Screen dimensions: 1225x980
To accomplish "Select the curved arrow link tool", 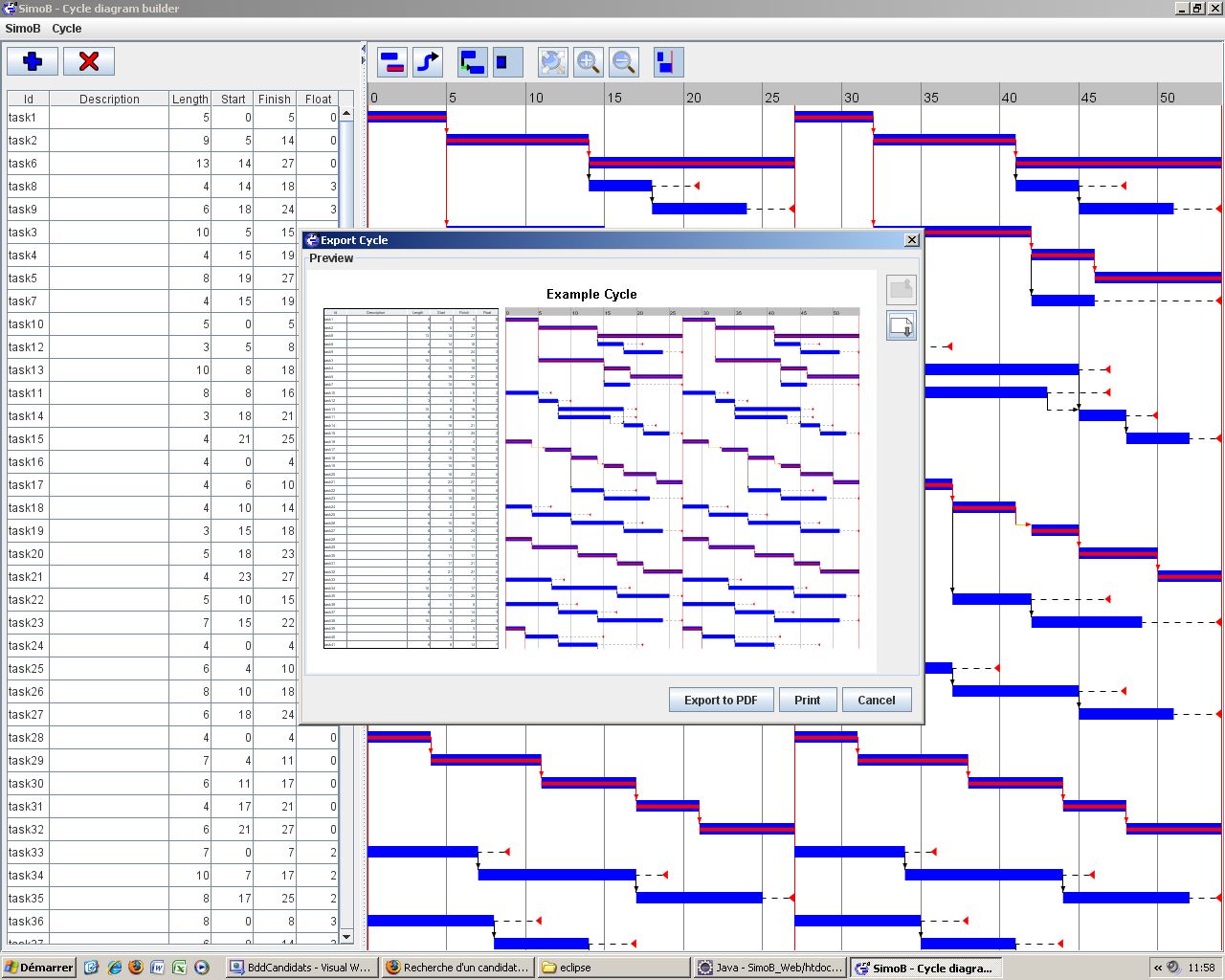I will [x=428, y=63].
